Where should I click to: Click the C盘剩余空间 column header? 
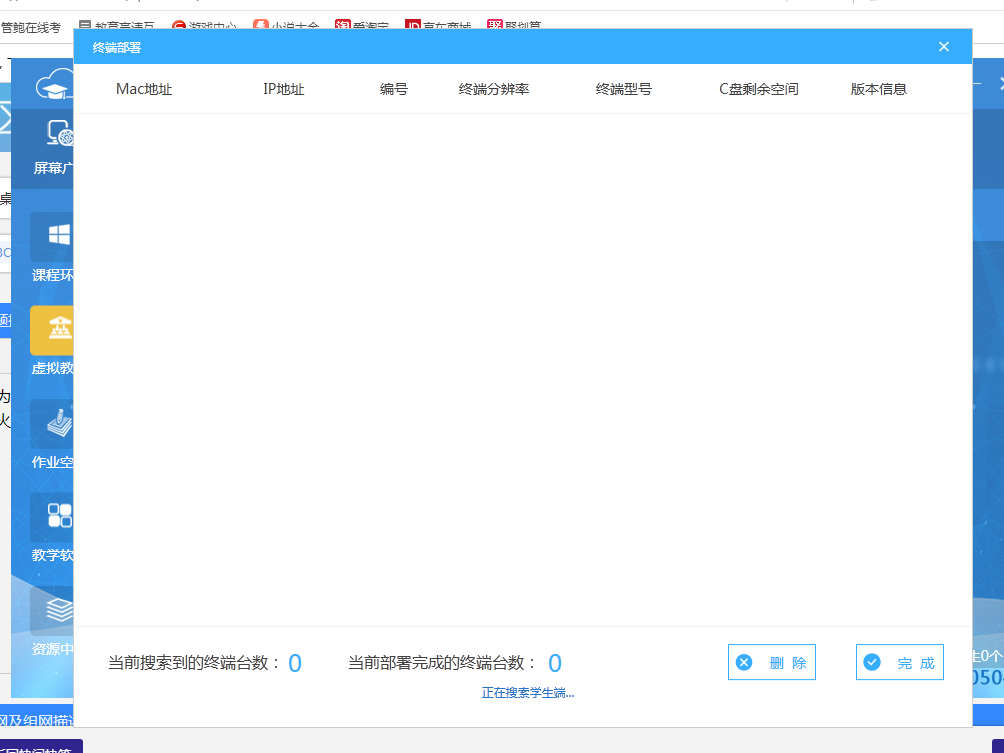tap(759, 89)
